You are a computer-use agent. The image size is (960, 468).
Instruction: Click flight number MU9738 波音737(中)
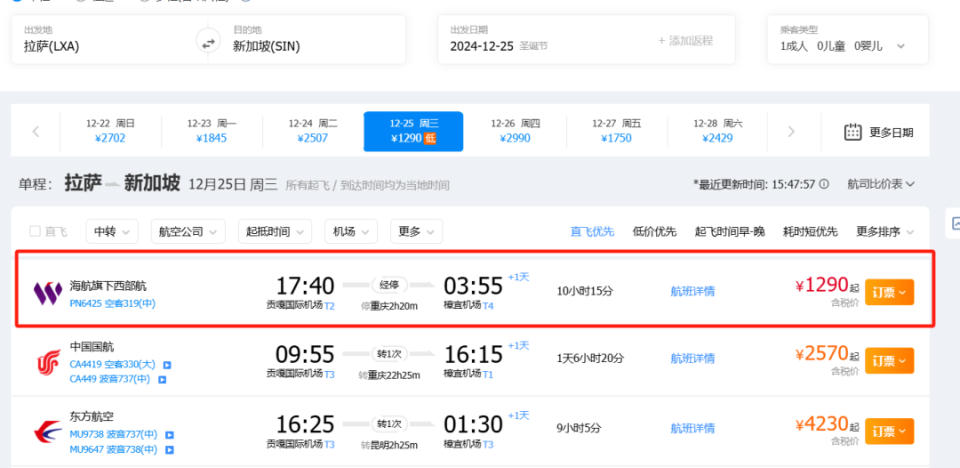pyautogui.click(x=114, y=434)
